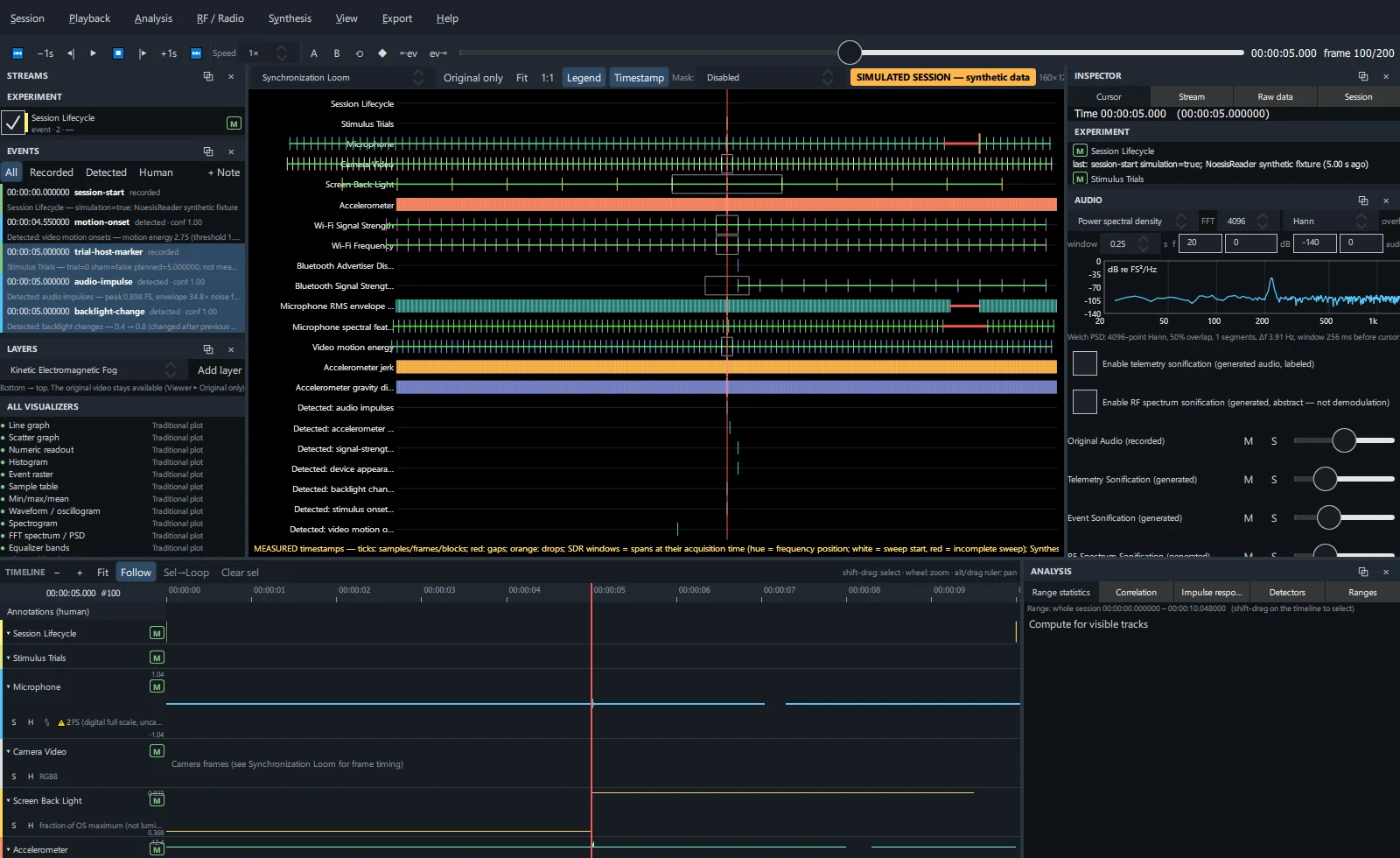Jump to session end with the skip-forward icon
Image resolution: width=1400 pixels, height=858 pixels.
click(x=196, y=53)
